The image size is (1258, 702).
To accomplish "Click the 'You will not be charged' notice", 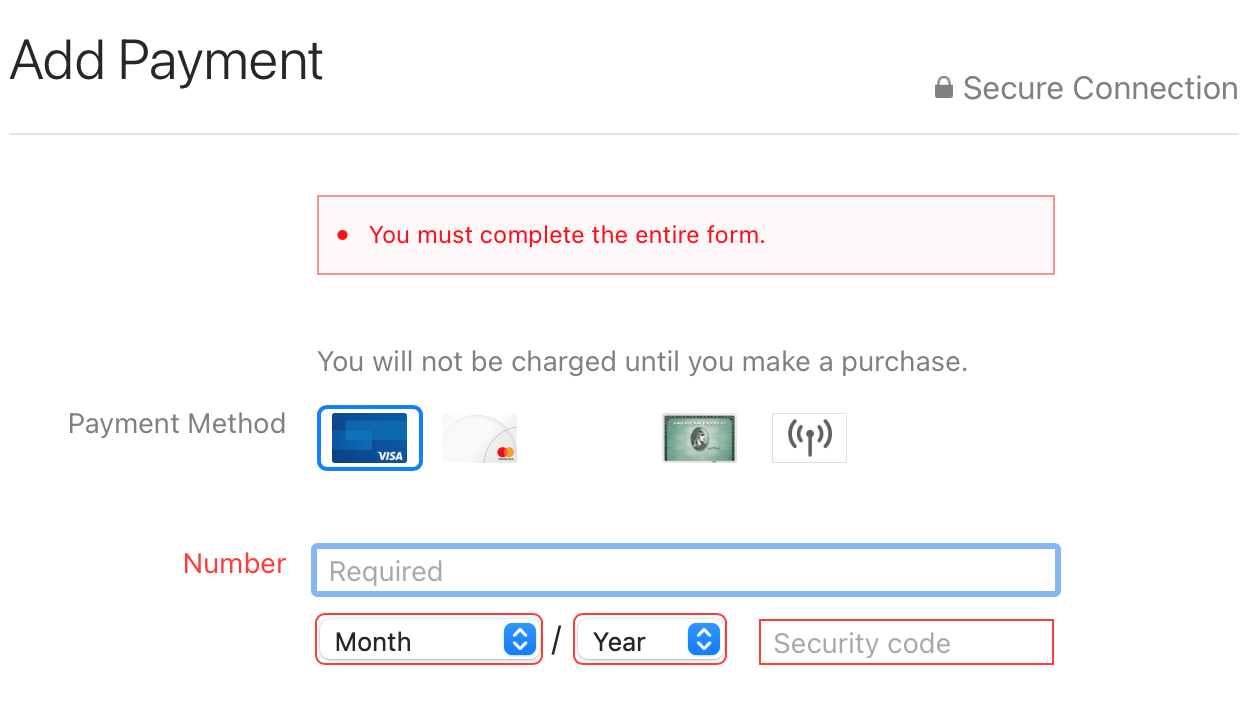I will click(x=642, y=361).
